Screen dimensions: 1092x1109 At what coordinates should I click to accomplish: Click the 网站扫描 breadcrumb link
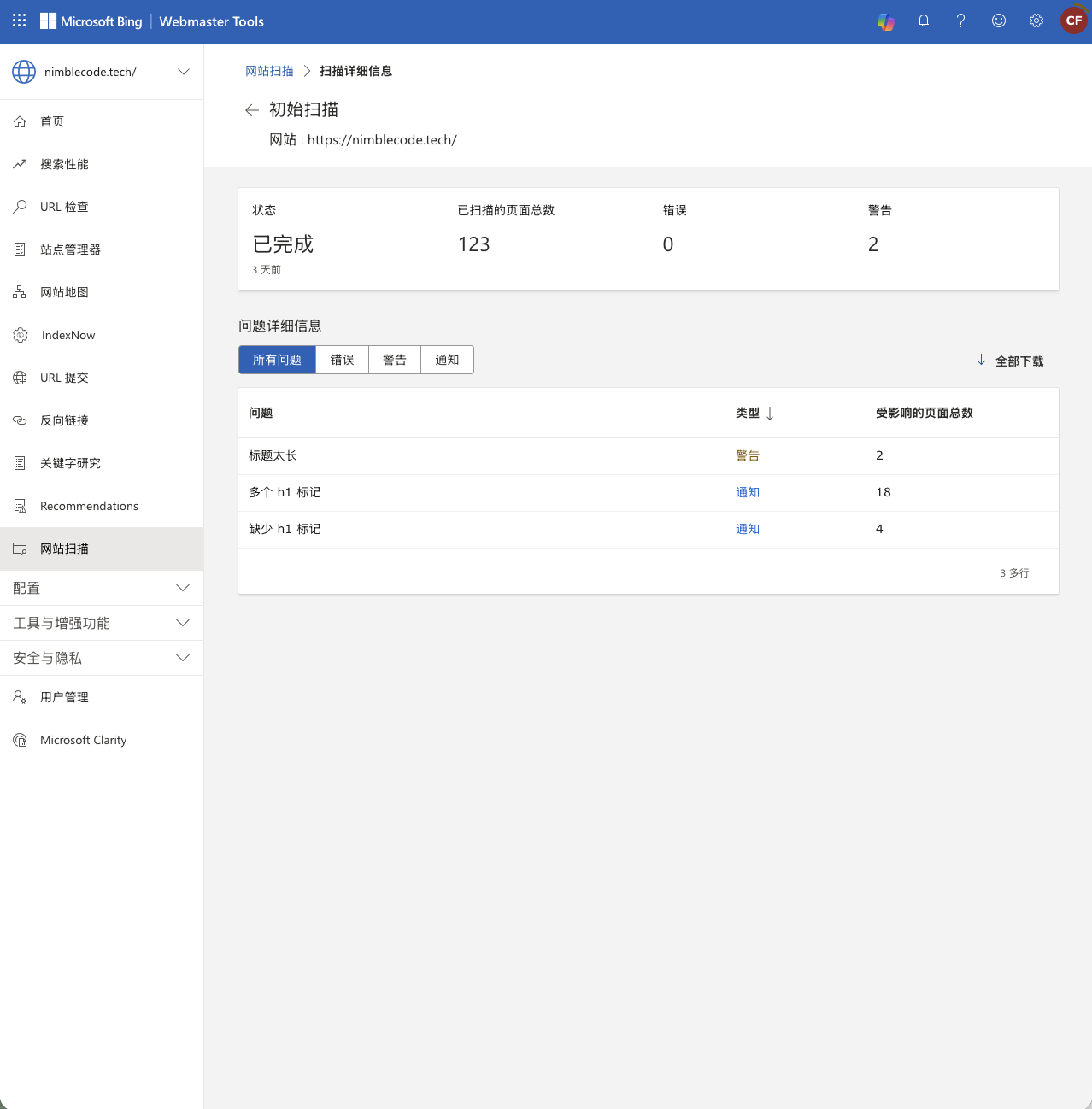(269, 71)
